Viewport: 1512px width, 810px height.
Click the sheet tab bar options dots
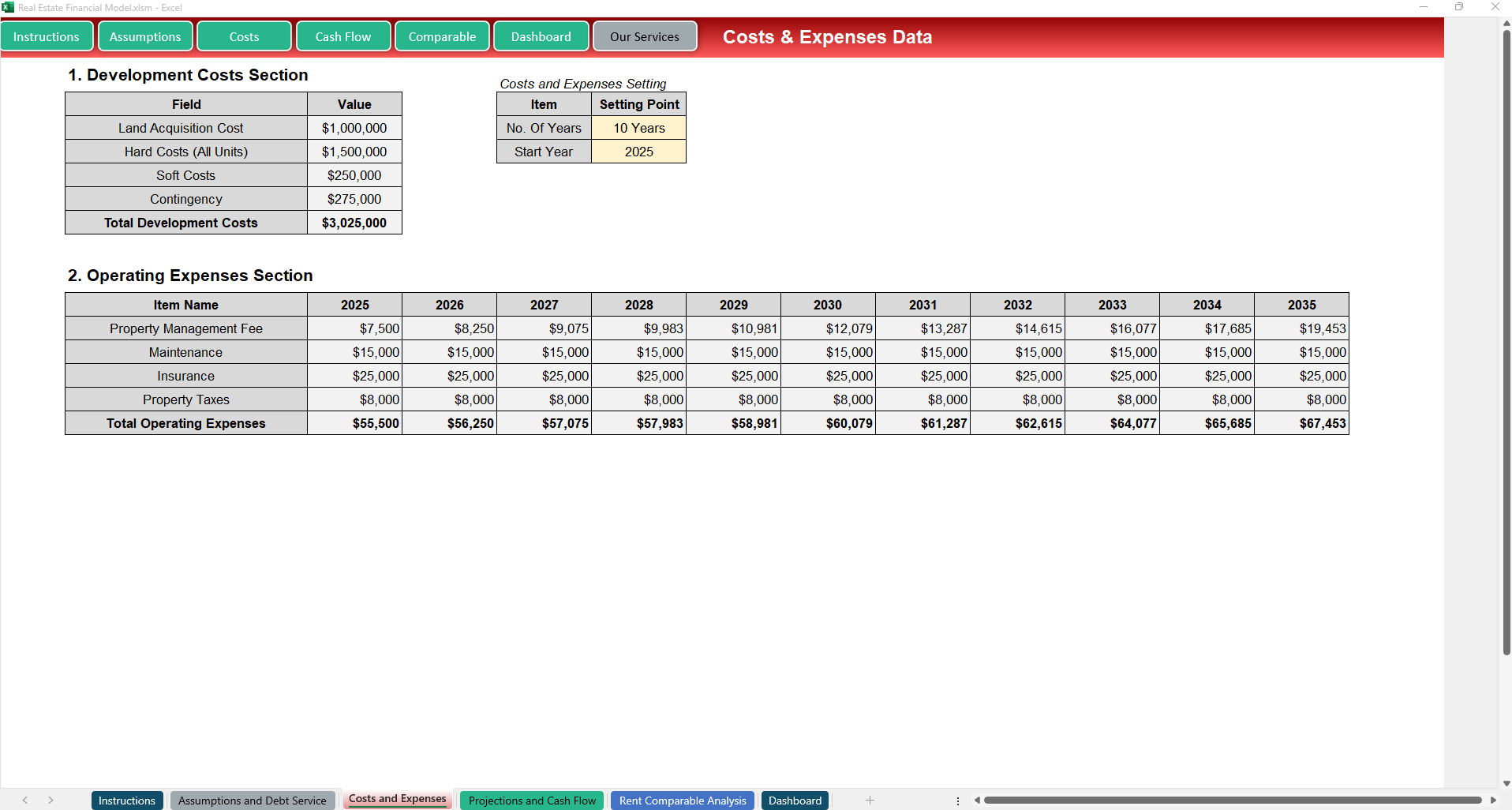pos(958,801)
